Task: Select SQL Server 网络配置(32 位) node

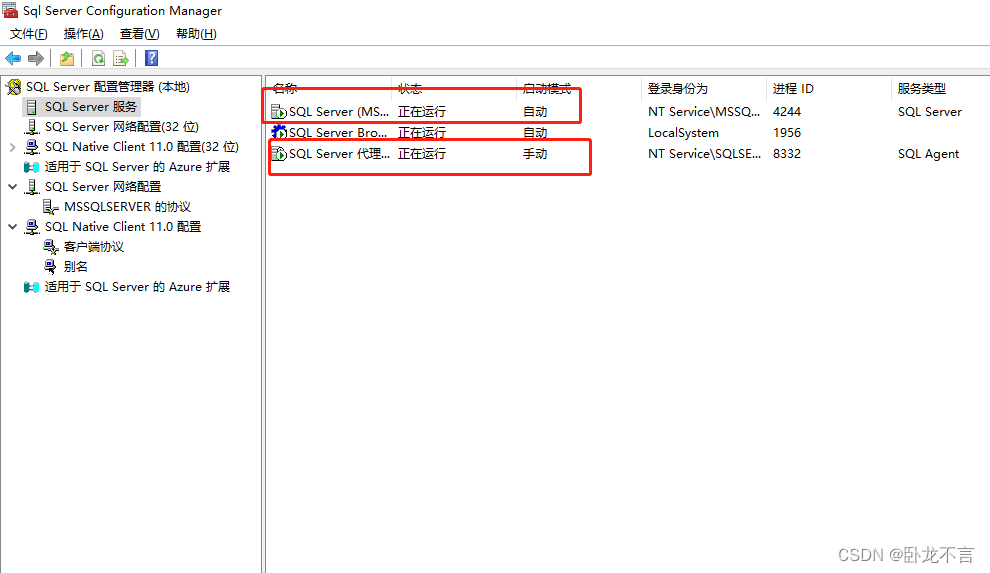Action: pos(122,127)
